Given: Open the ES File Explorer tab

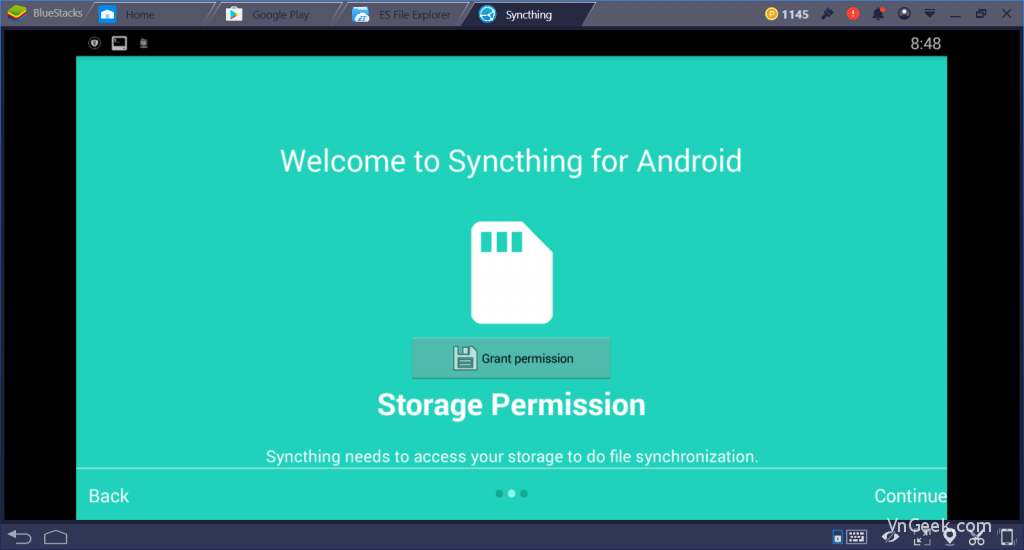Looking at the screenshot, I should [405, 14].
